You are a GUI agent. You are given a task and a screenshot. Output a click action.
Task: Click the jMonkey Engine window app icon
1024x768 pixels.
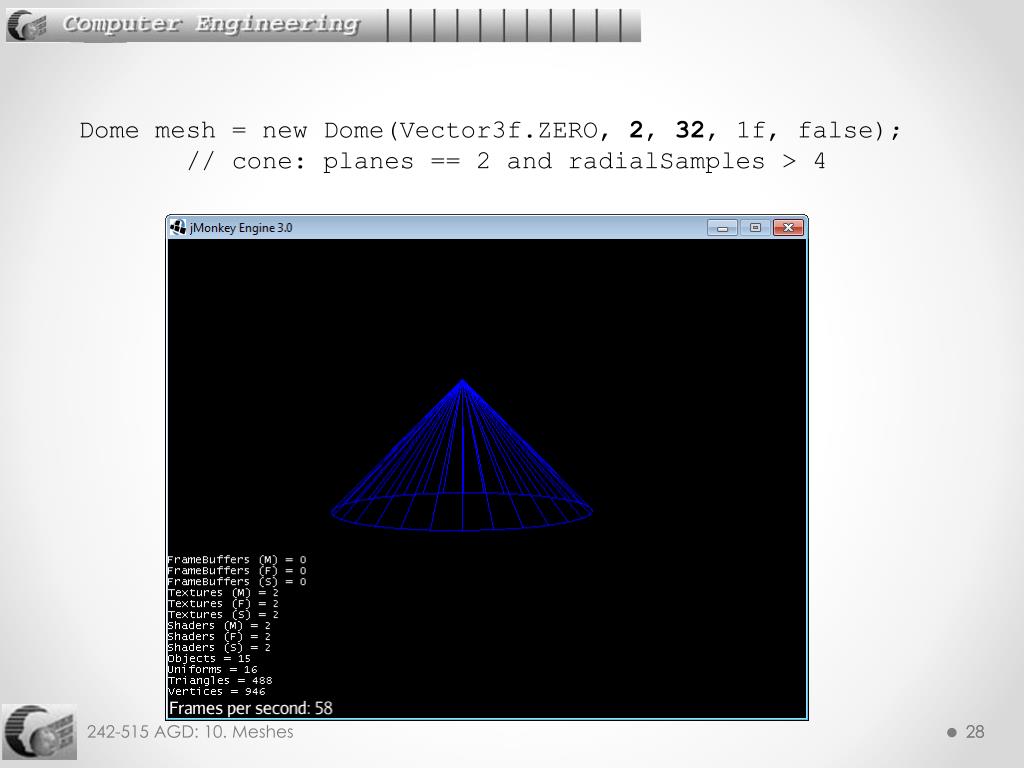pyautogui.click(x=178, y=227)
